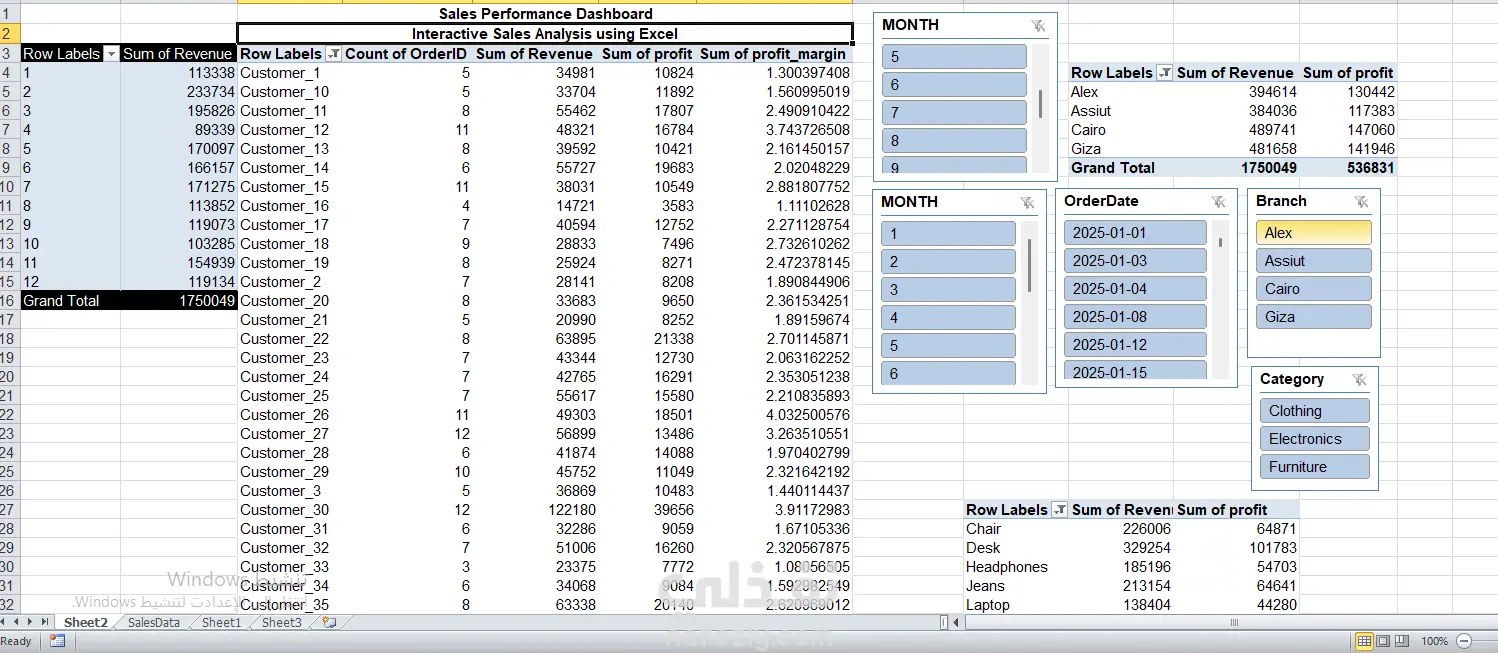Image resolution: width=1498 pixels, height=653 pixels.
Task: Switch to Normal view in status bar
Action: coord(1364,641)
